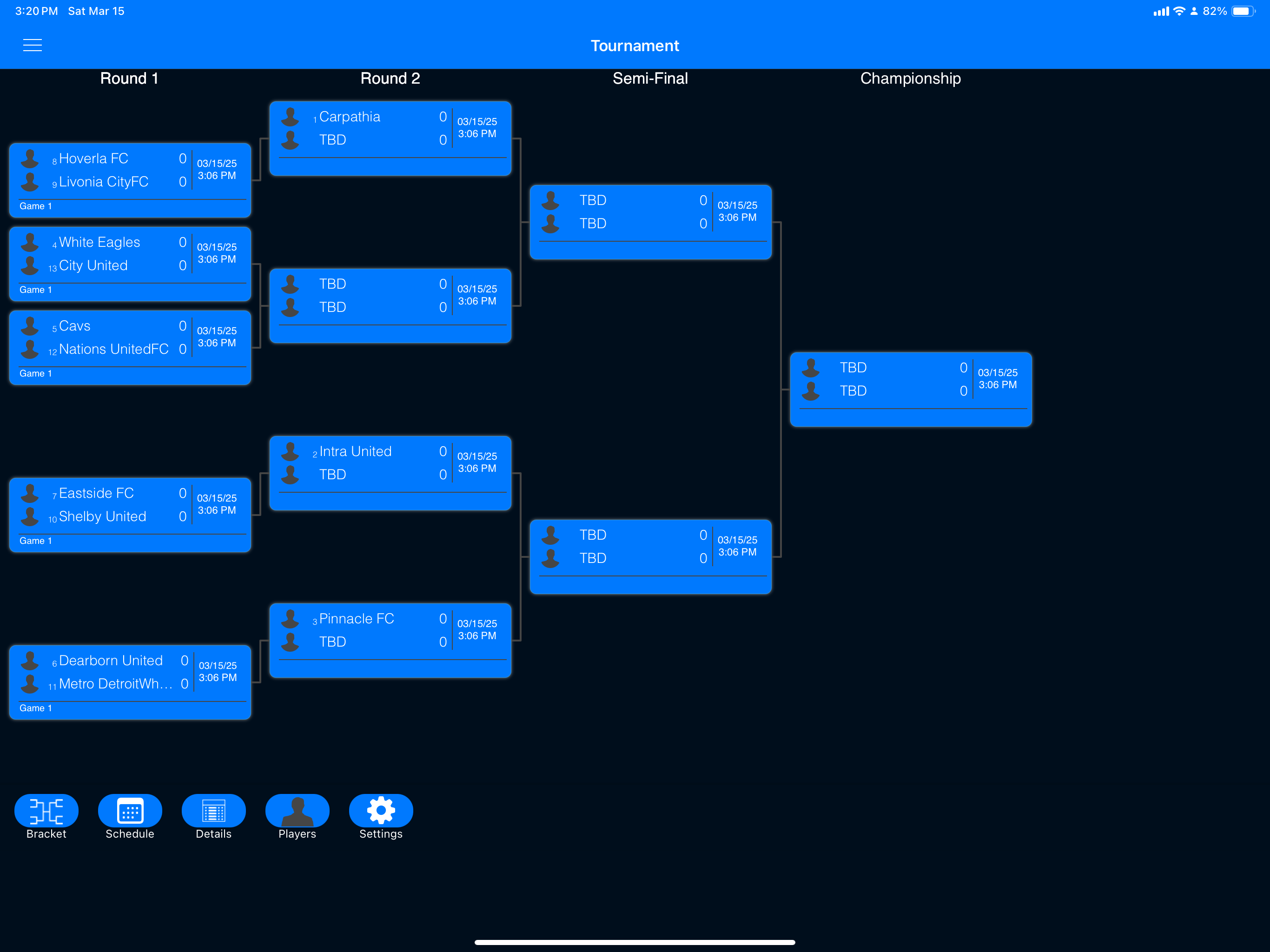Select Dearborn United team entry

111,661
